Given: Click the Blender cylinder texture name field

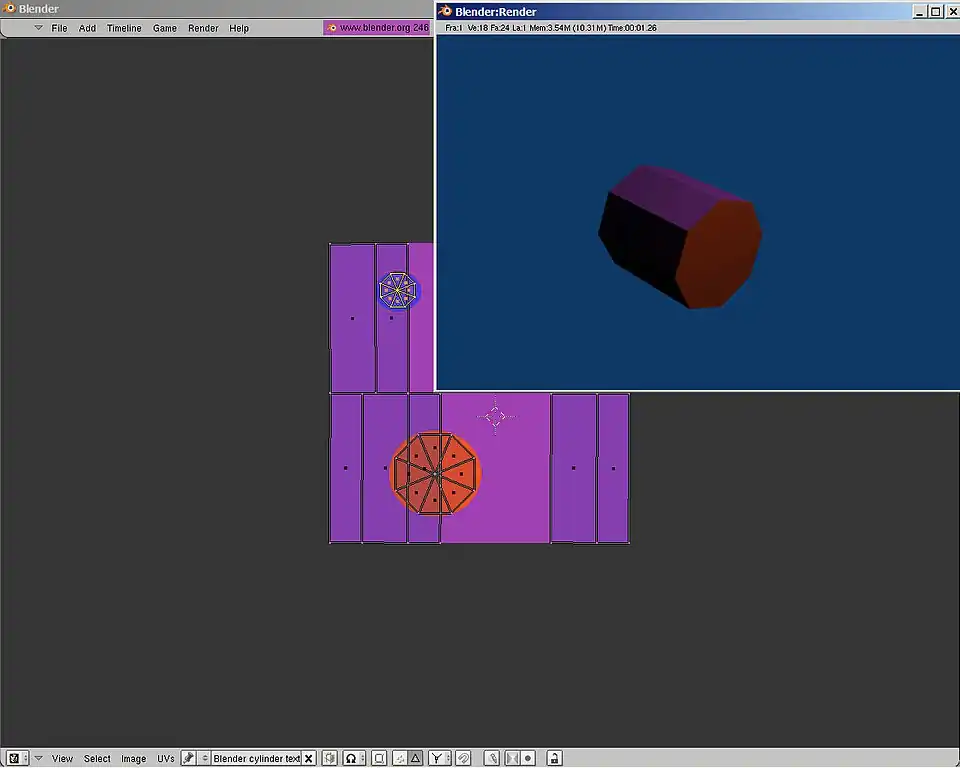Looking at the screenshot, I should click(x=256, y=758).
